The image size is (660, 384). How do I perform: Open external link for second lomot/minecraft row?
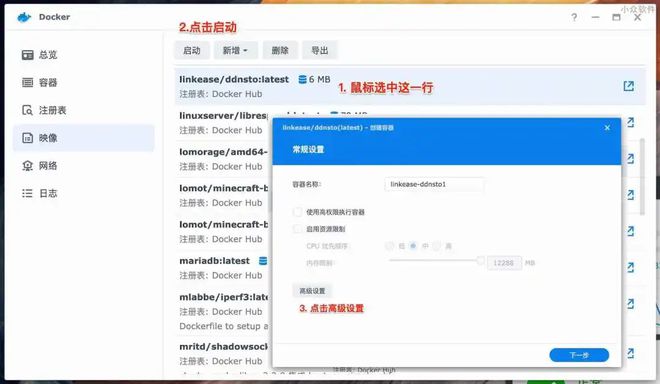(x=630, y=231)
